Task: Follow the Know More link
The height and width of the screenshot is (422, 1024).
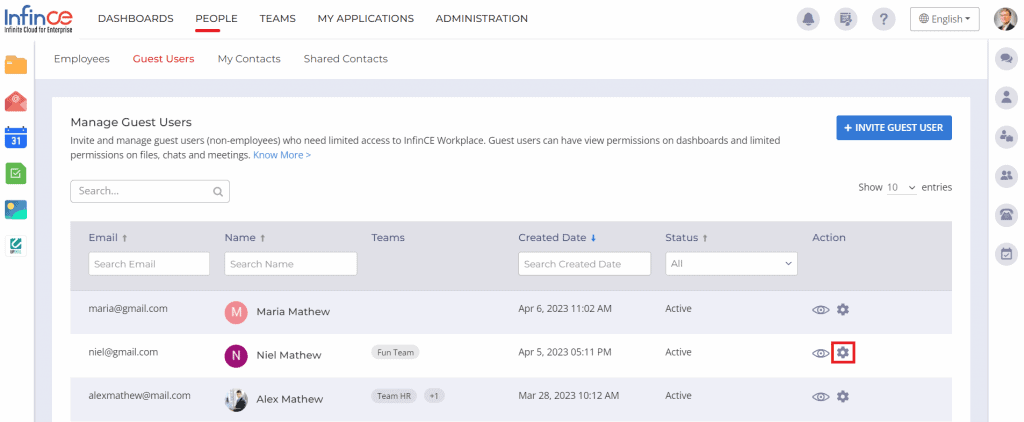Action: point(281,155)
